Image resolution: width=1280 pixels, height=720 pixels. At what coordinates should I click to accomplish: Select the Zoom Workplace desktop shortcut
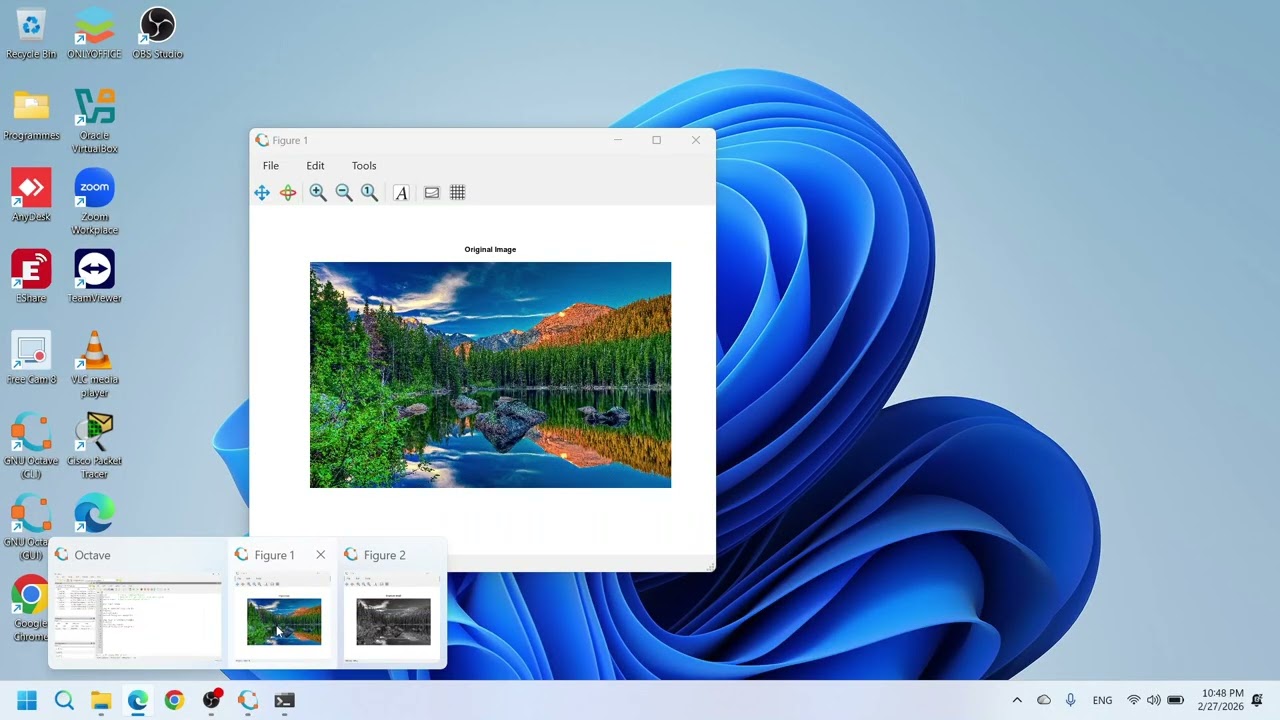point(94,202)
